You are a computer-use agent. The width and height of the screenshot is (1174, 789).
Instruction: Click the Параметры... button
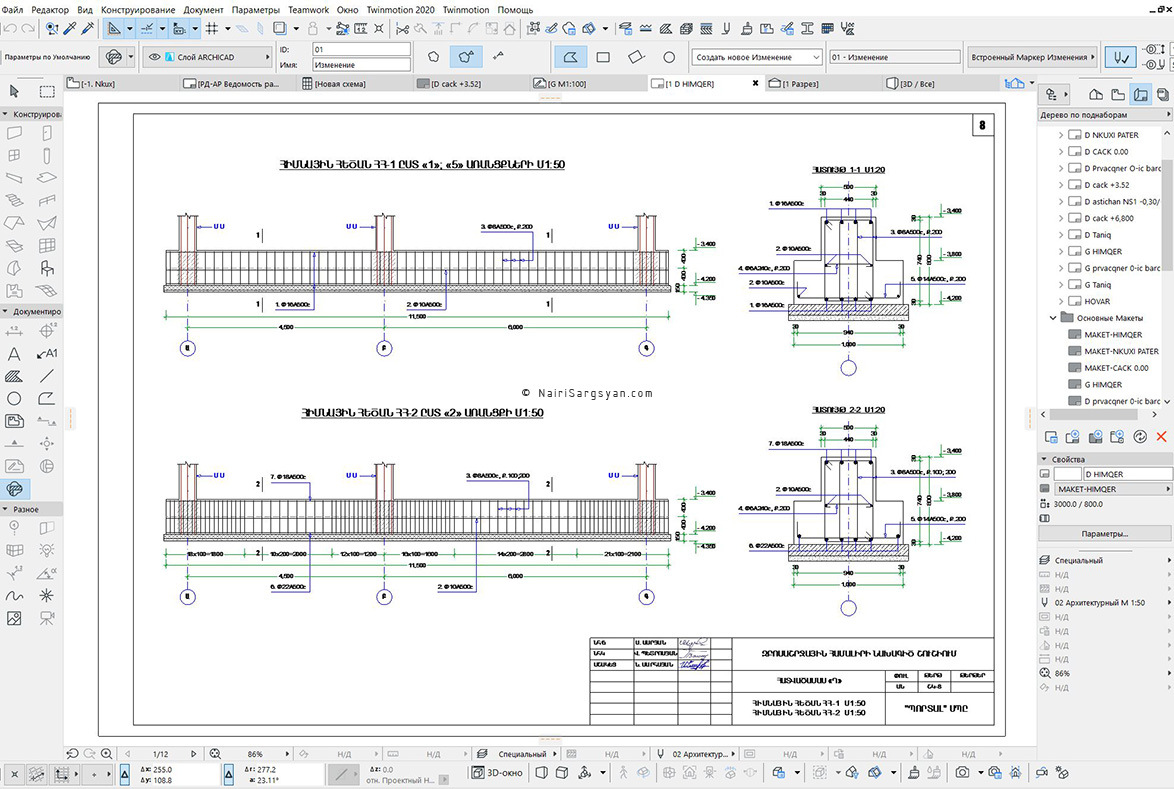1104,534
